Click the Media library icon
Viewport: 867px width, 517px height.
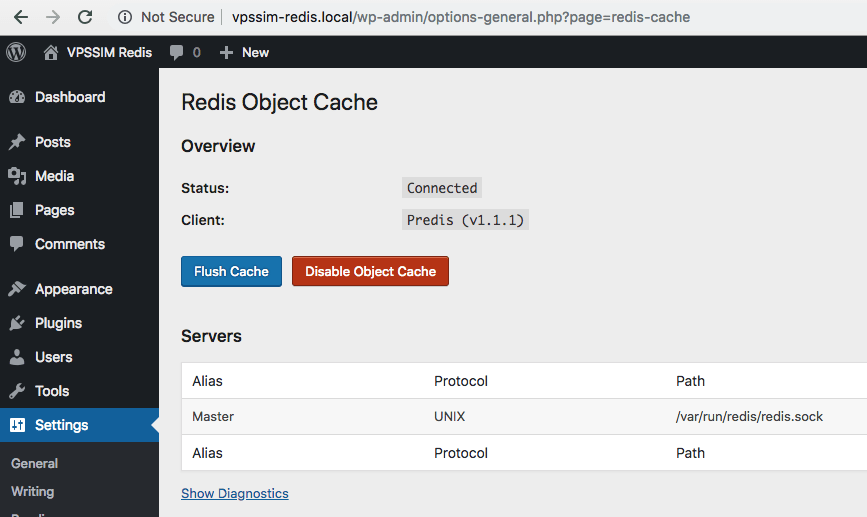(17, 176)
